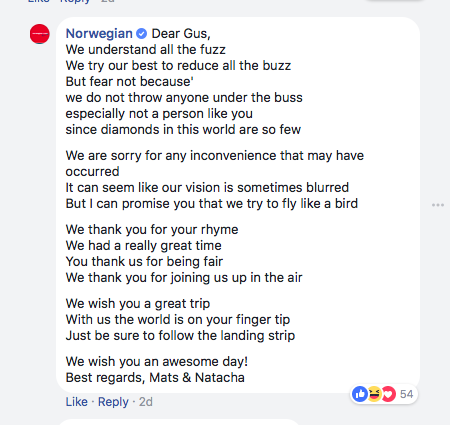Open the 2d timestamp under Norwegian's comment
Viewport: 450px width, 425px height.
click(x=146, y=402)
